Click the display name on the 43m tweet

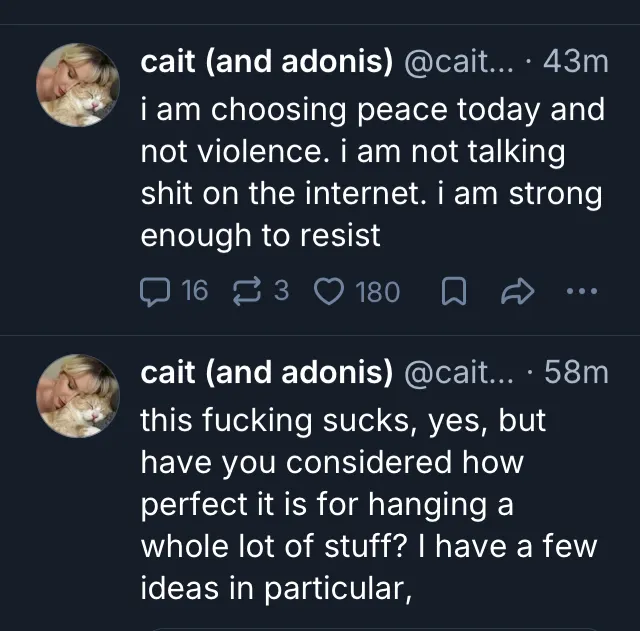pyautogui.click(x=265, y=62)
